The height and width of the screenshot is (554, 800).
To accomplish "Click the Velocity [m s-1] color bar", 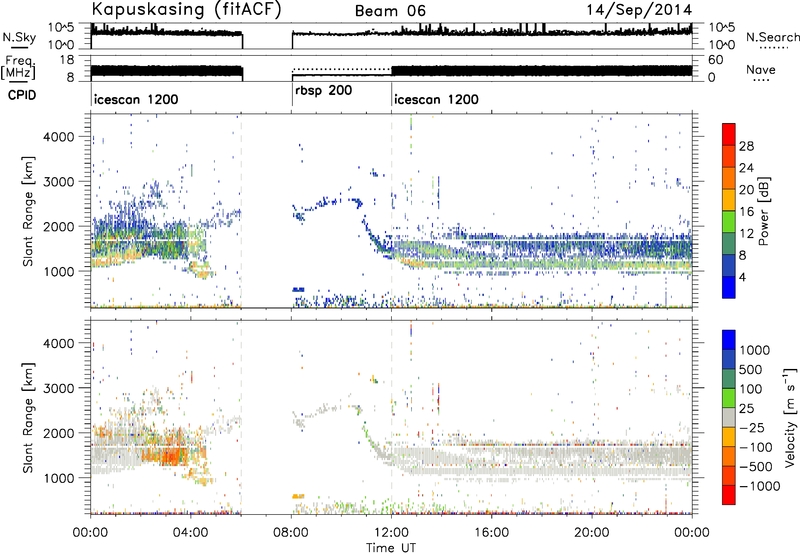I will pos(729,417).
